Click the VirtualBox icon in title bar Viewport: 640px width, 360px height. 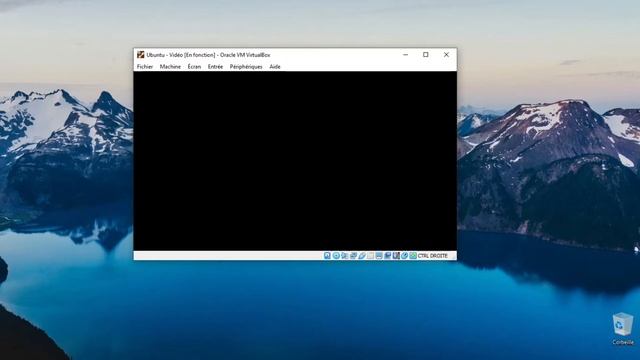(140, 55)
